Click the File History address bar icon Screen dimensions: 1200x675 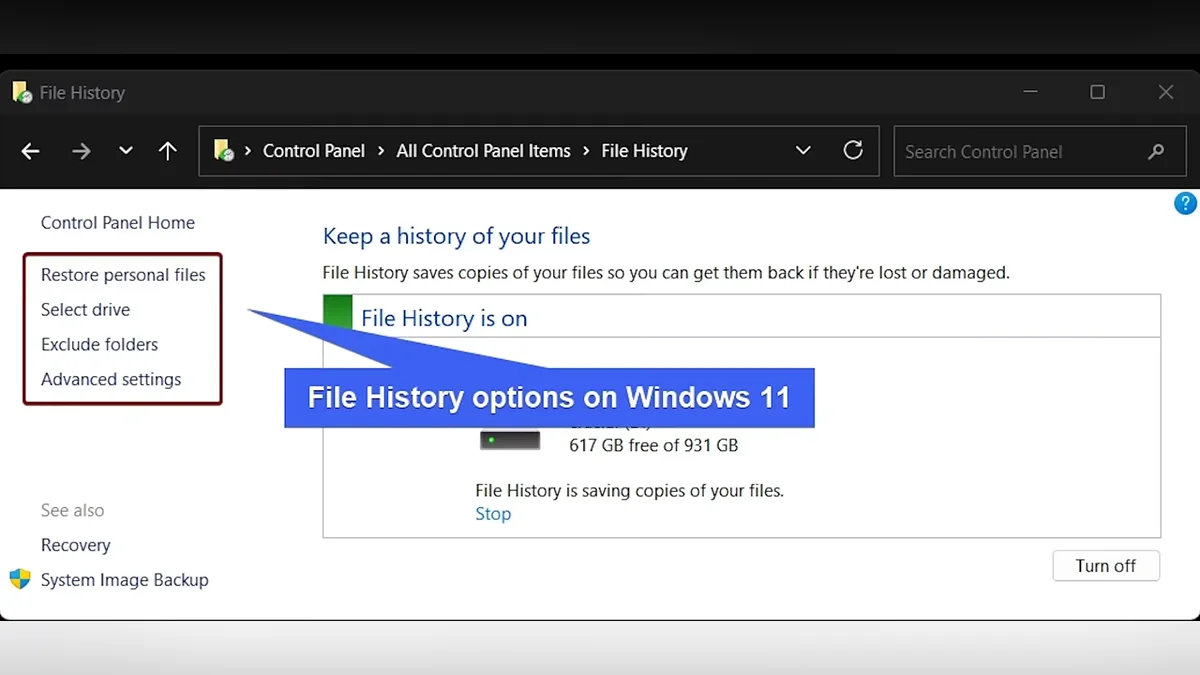point(224,151)
